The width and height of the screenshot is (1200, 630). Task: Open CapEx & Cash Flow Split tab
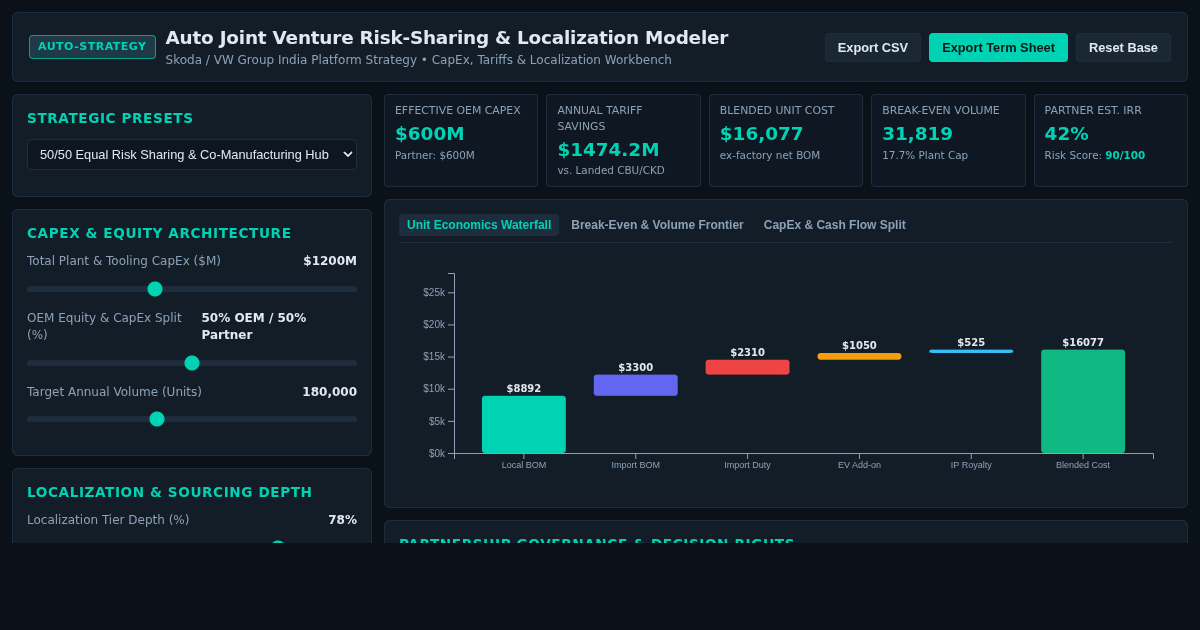834,225
